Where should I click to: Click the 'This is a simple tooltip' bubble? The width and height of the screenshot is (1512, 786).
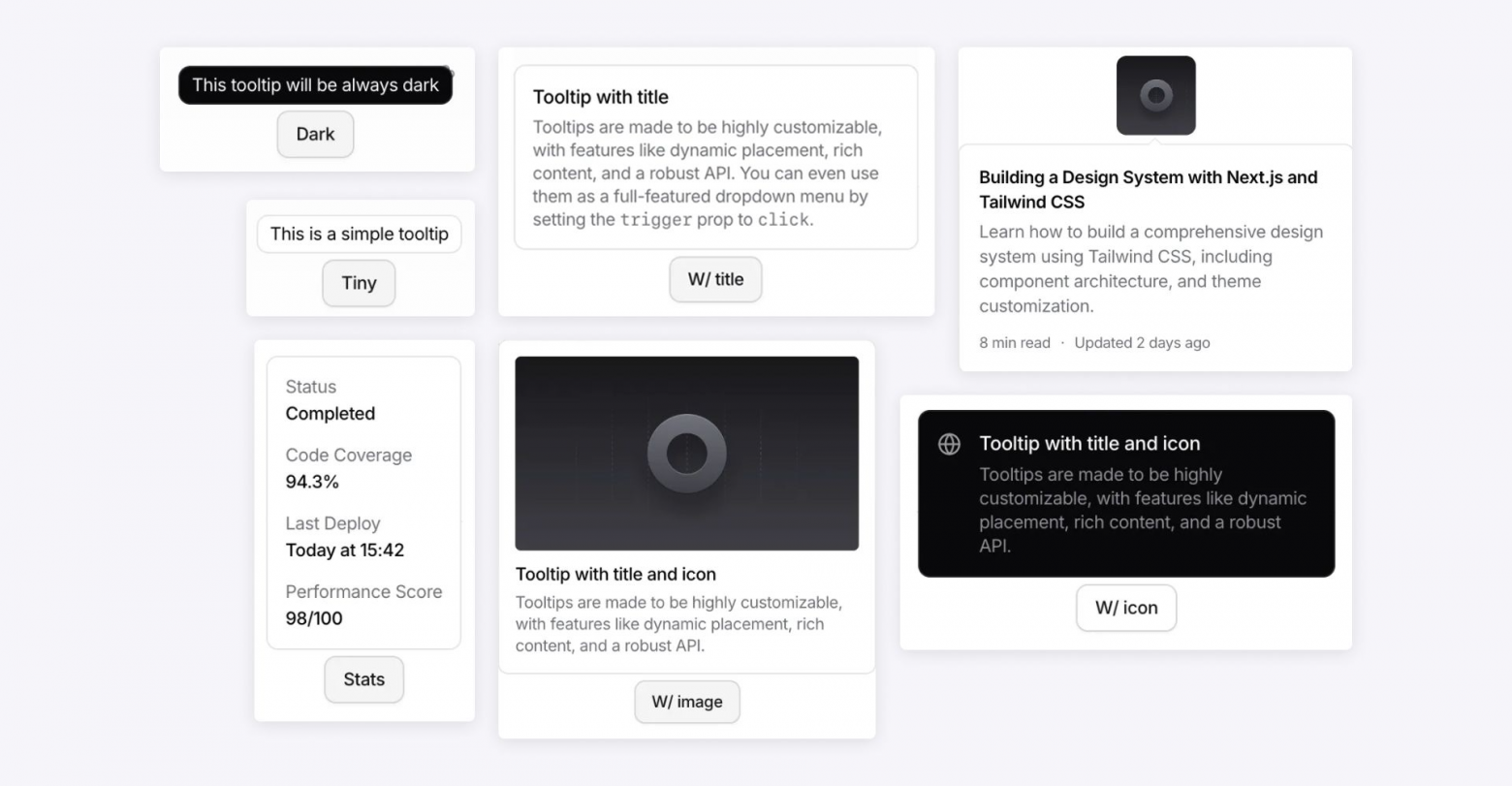[x=359, y=234]
